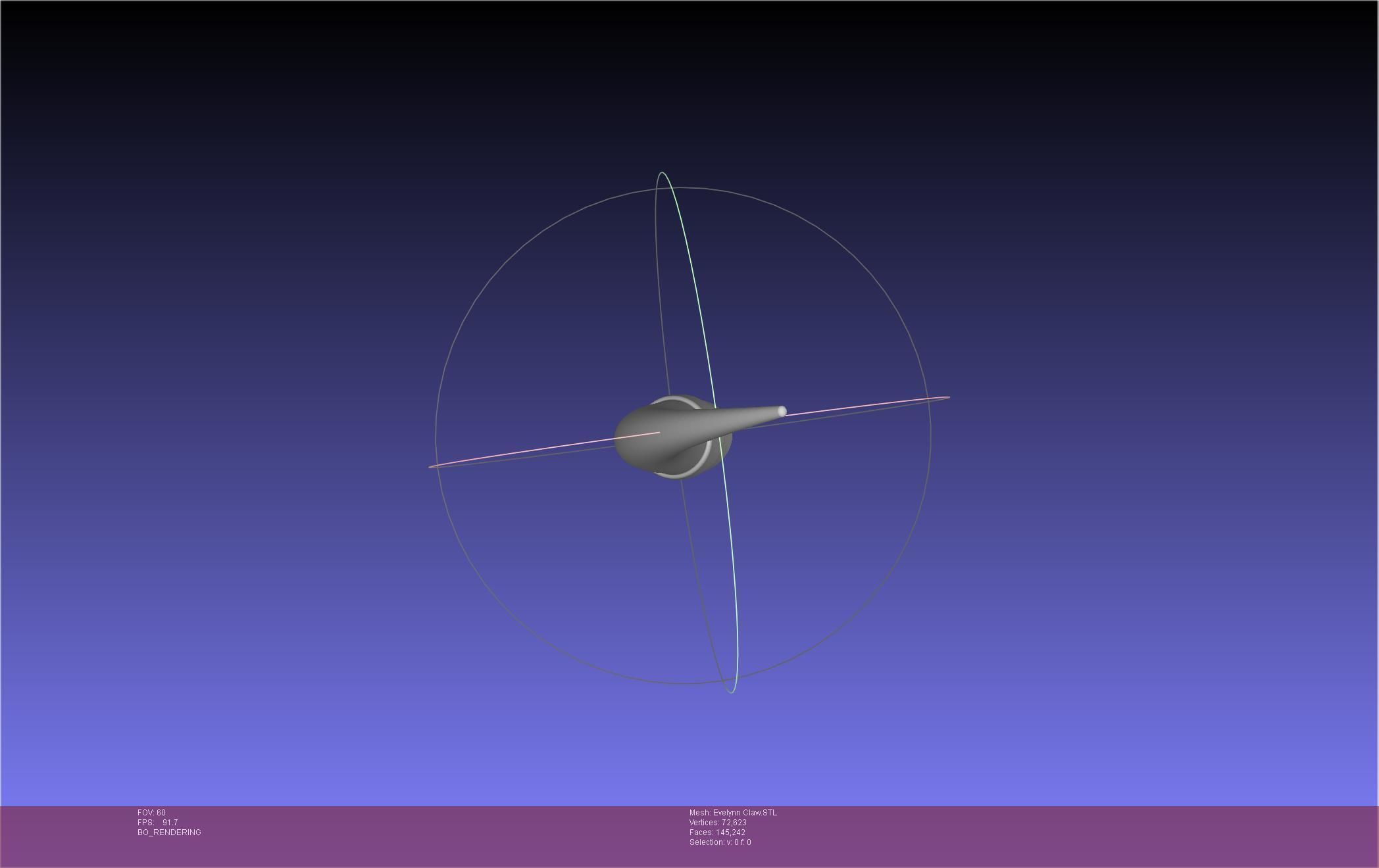The height and width of the screenshot is (868, 1379).
Task: Click the top of the green trackball ellipse
Action: coord(663,173)
